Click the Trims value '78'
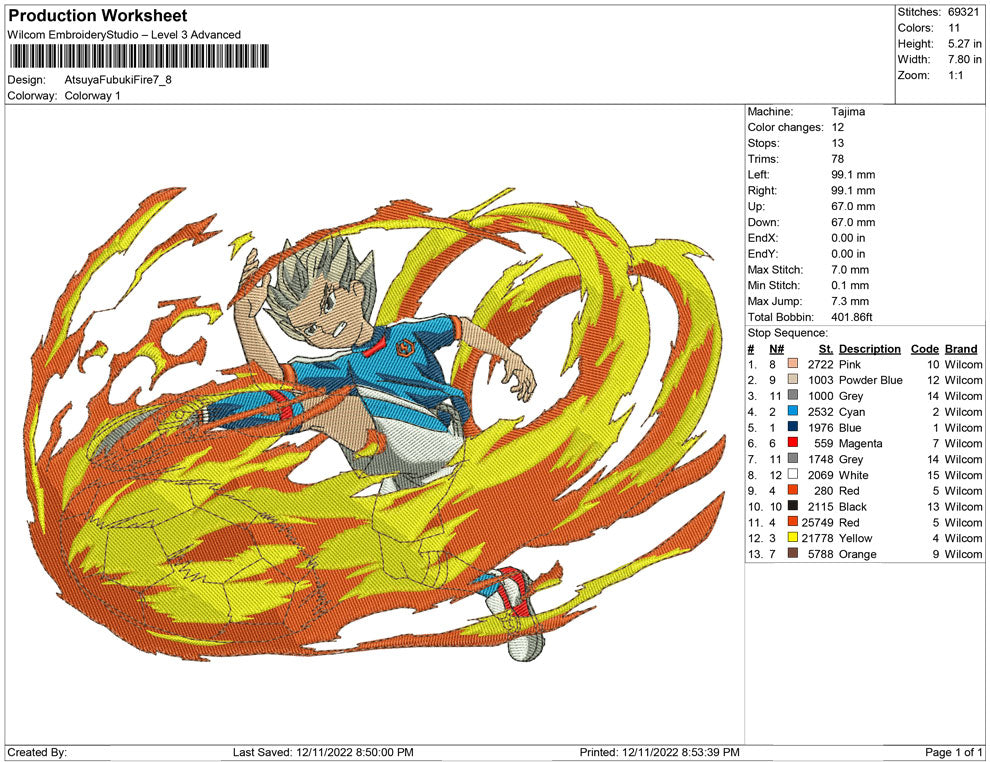The width and height of the screenshot is (990, 762). [838, 158]
